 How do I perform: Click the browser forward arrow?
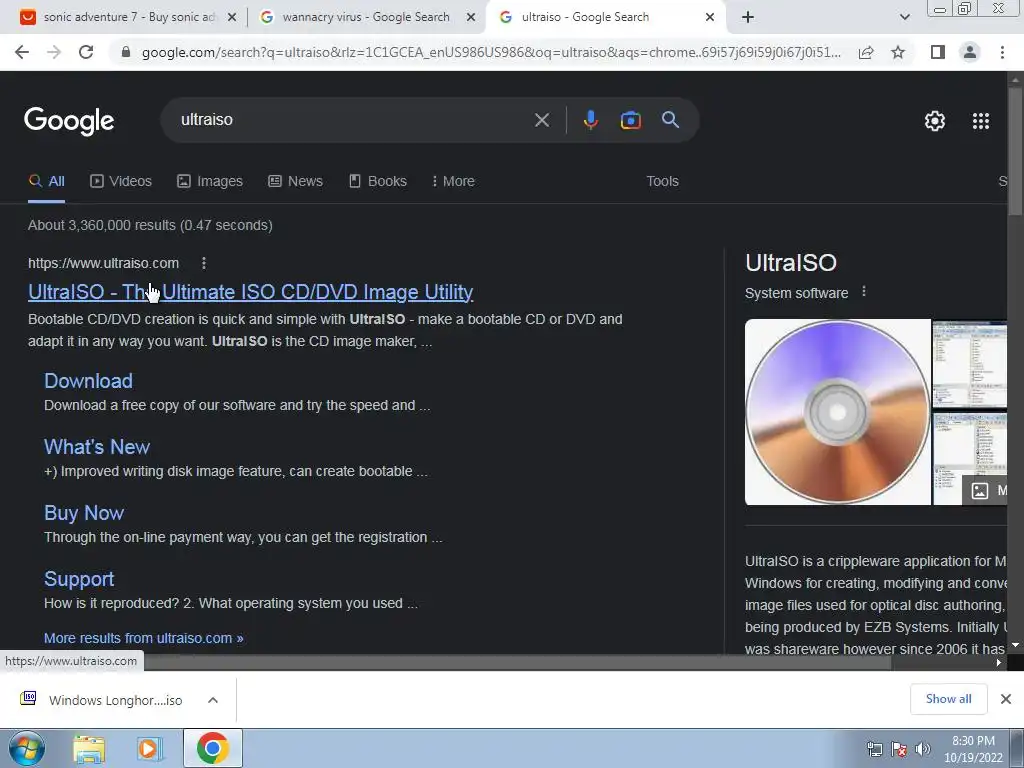point(54,52)
